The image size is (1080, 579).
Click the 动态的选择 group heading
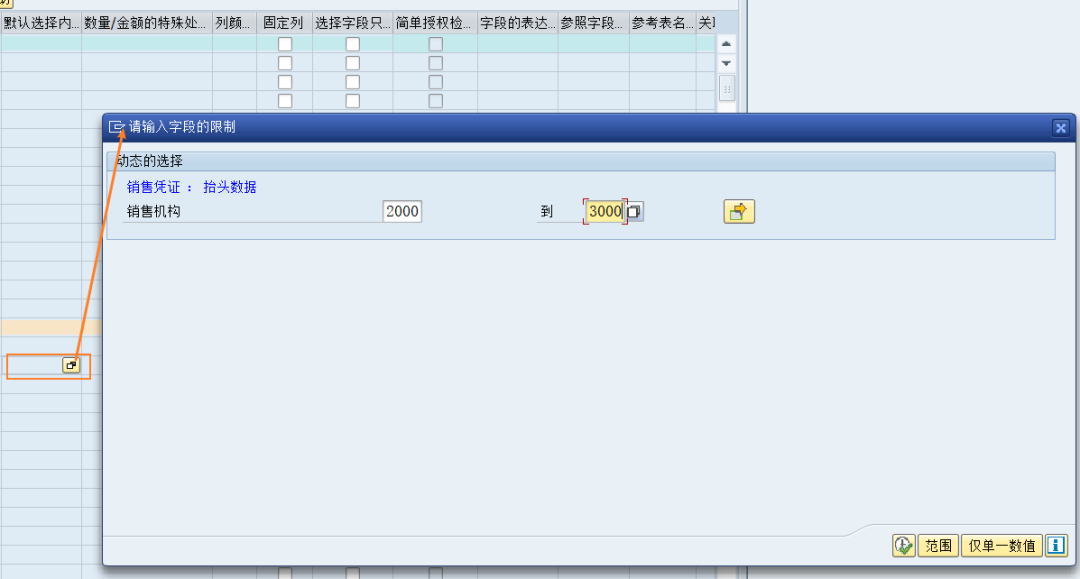(x=149, y=161)
